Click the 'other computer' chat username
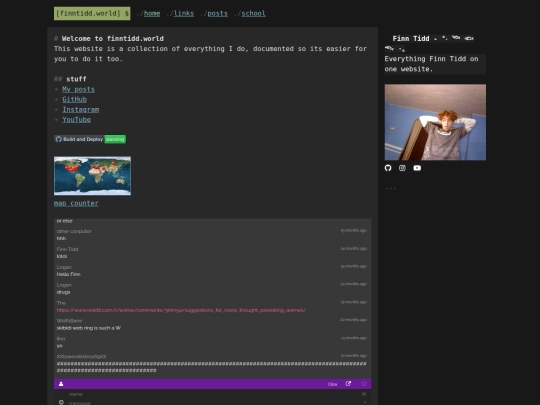The image size is (540, 405). 74,231
